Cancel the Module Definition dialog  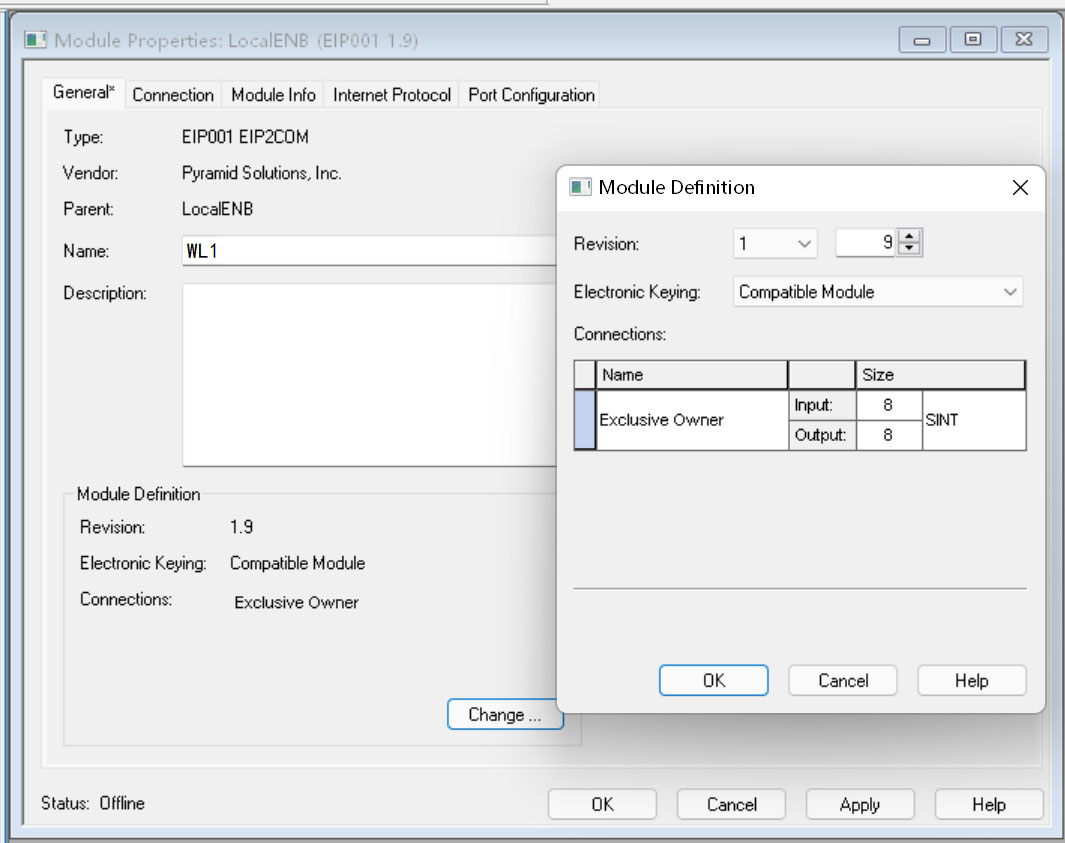(842, 680)
